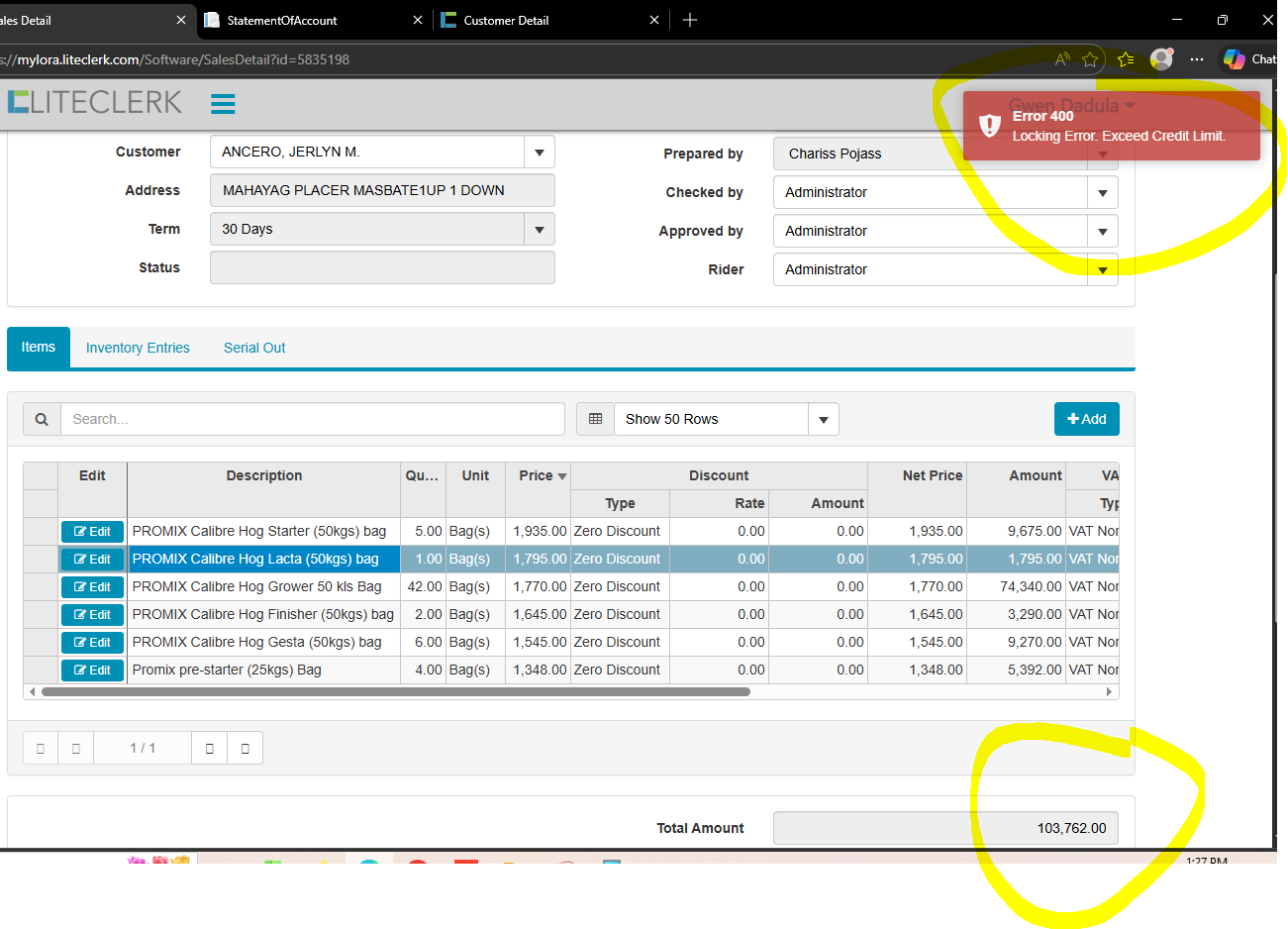This screenshot has height=929, width=1288.
Task: Open browser settings ellipsis menu
Action: (1197, 59)
